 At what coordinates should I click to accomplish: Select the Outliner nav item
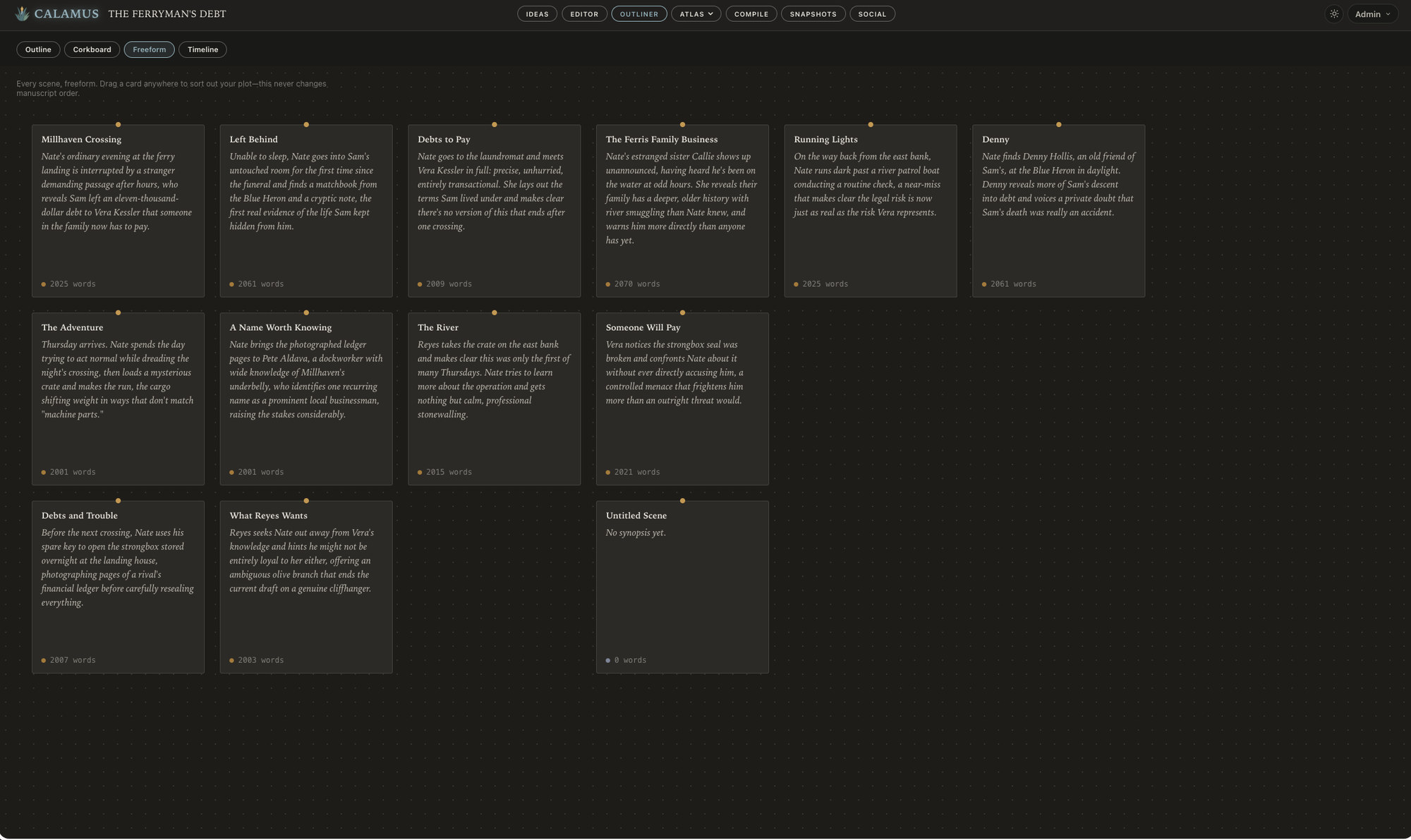pyautogui.click(x=639, y=14)
